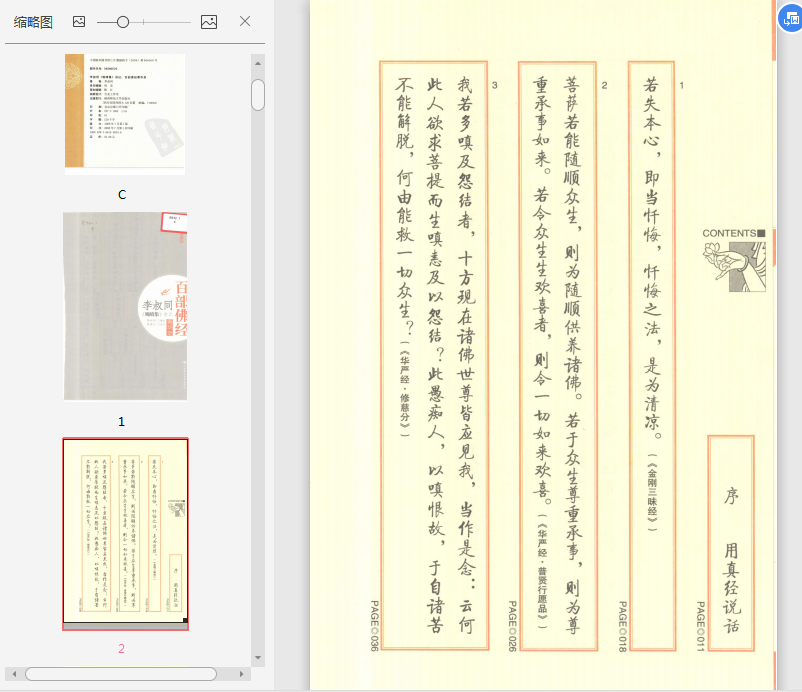This screenshot has height=692, width=802.
Task: Click the vertical scrollbar thumb in thumbnail panel
Action: point(258,95)
